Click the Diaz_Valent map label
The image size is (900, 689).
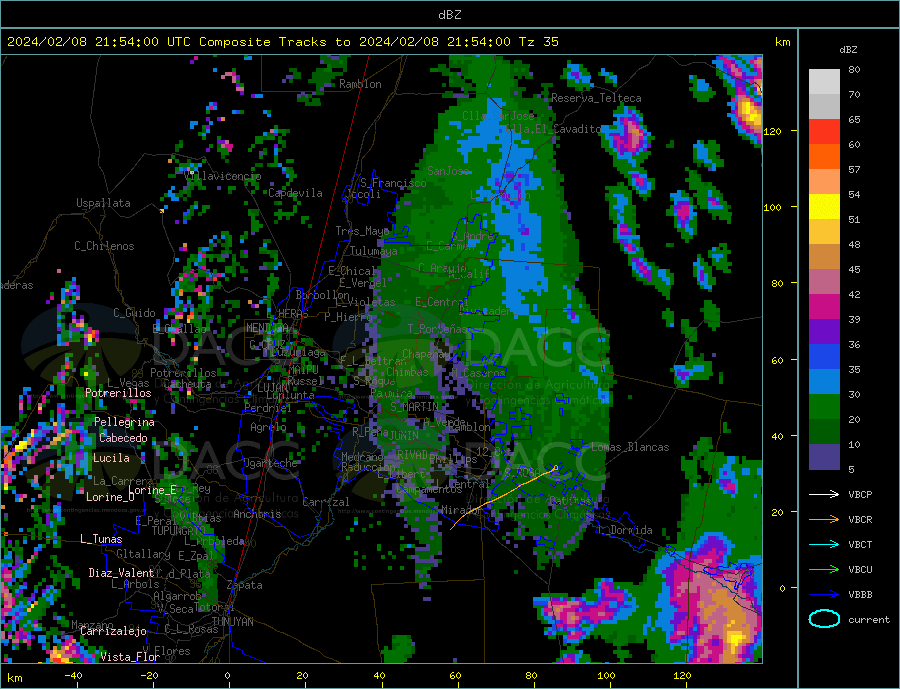point(121,572)
